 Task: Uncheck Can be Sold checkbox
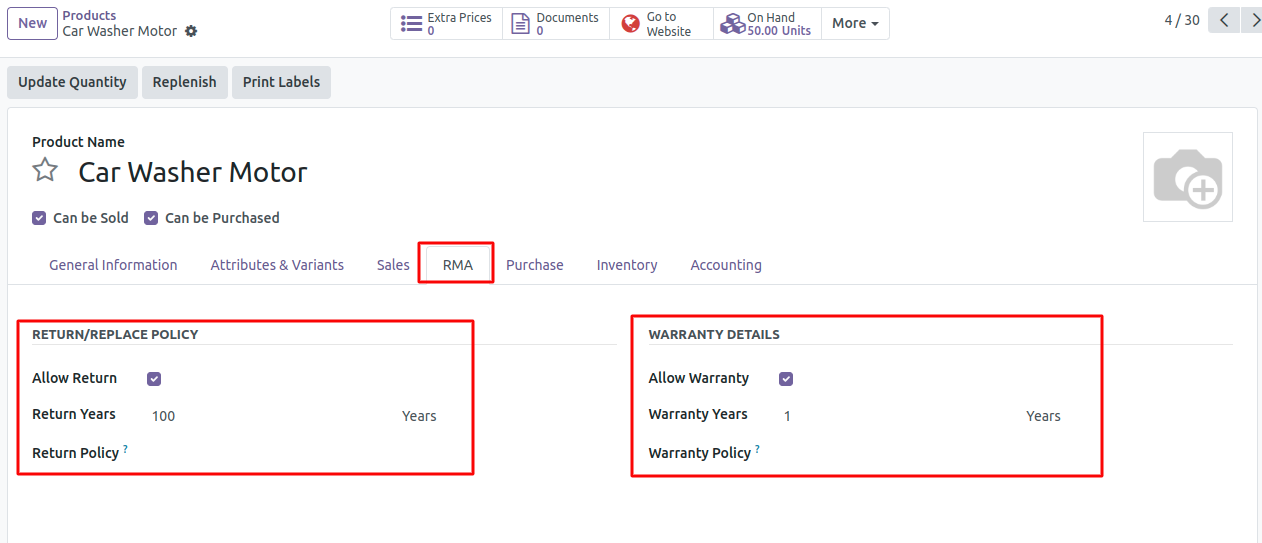tap(39, 218)
